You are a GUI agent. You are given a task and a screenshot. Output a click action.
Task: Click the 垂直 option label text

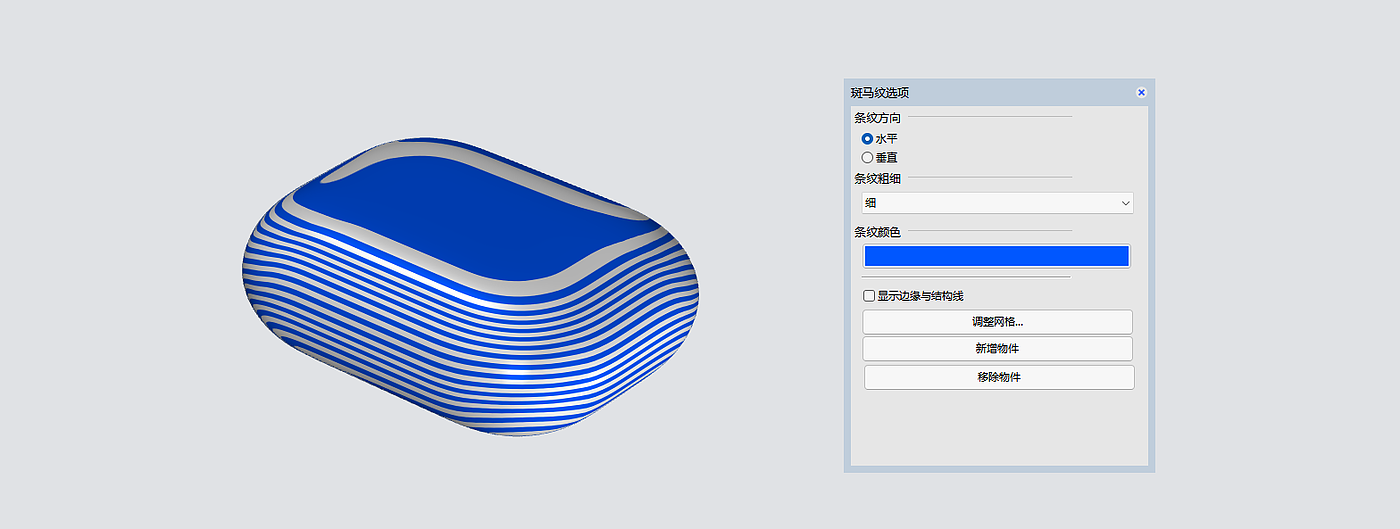[886, 158]
